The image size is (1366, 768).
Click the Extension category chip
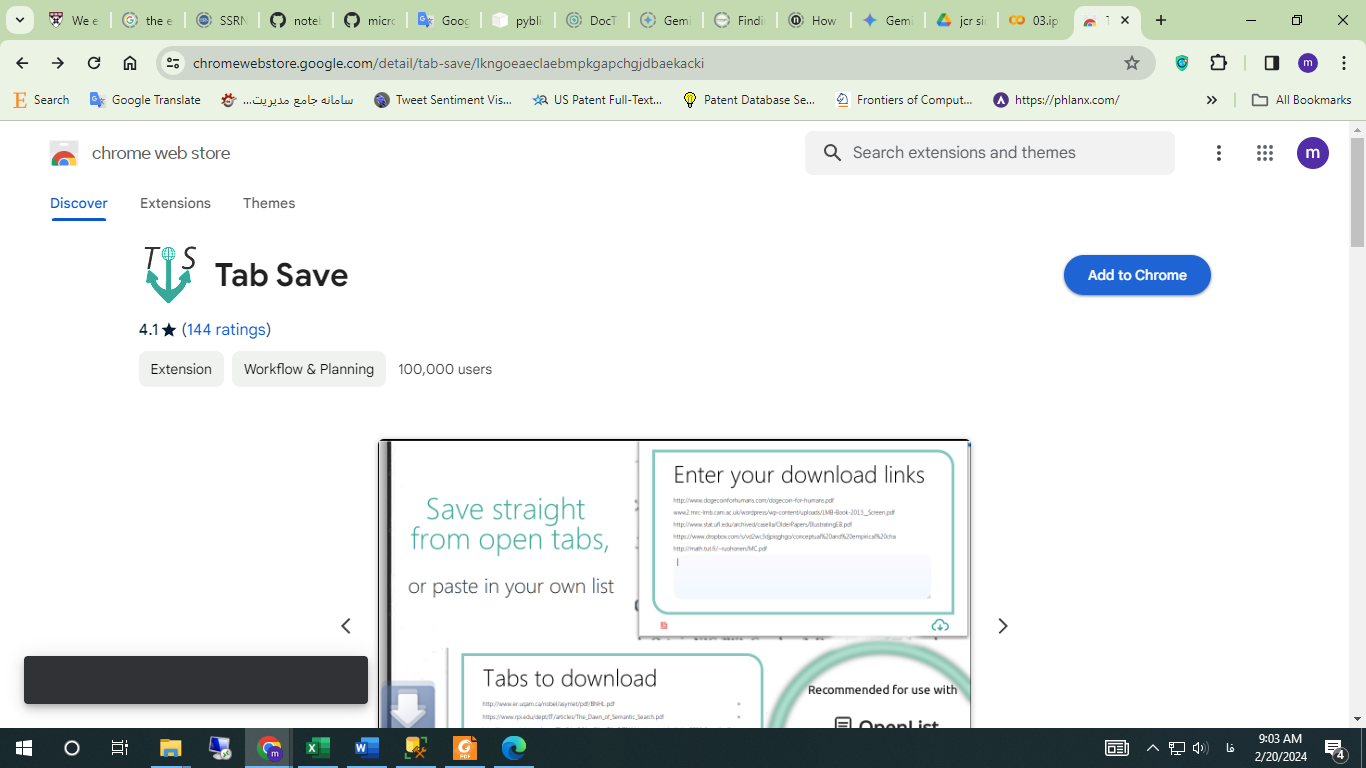181,369
